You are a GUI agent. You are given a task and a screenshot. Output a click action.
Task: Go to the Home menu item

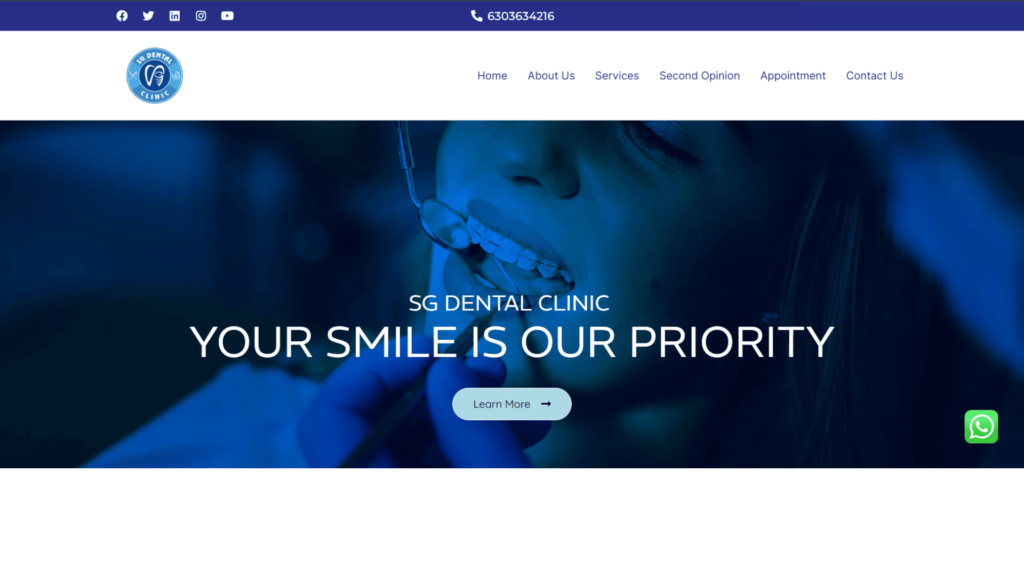pos(492,76)
